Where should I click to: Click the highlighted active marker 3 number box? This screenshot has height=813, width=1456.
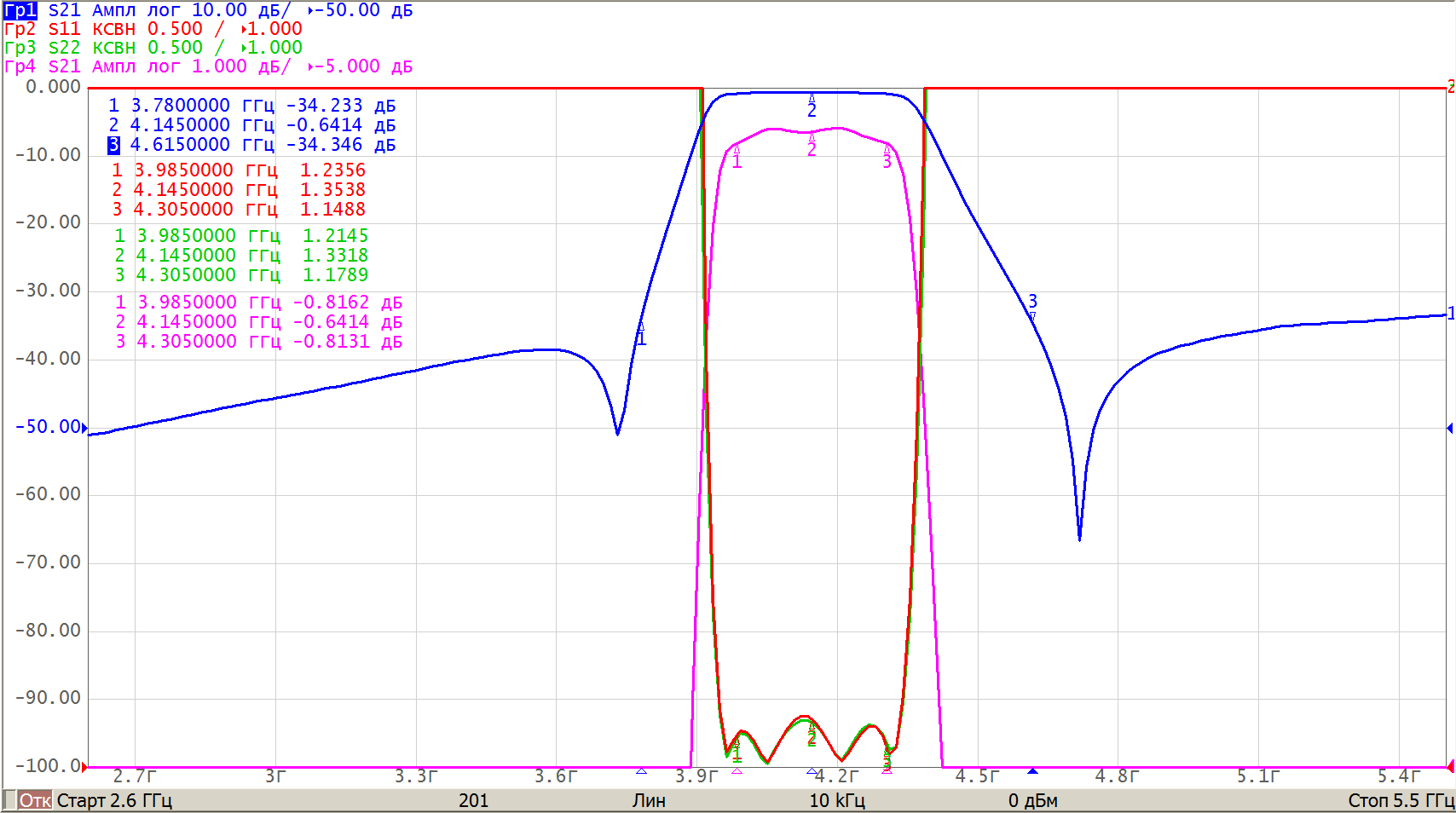(x=113, y=145)
